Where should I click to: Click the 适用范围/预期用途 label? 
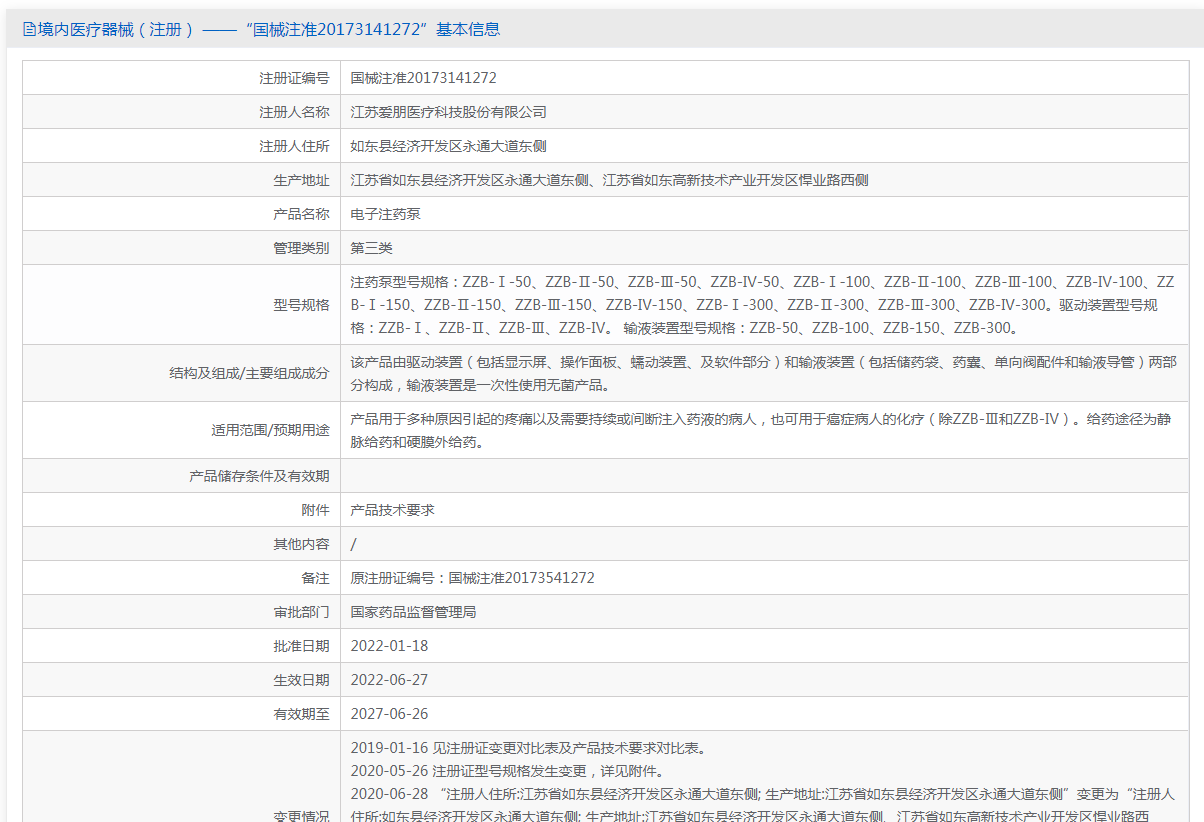click(270, 430)
